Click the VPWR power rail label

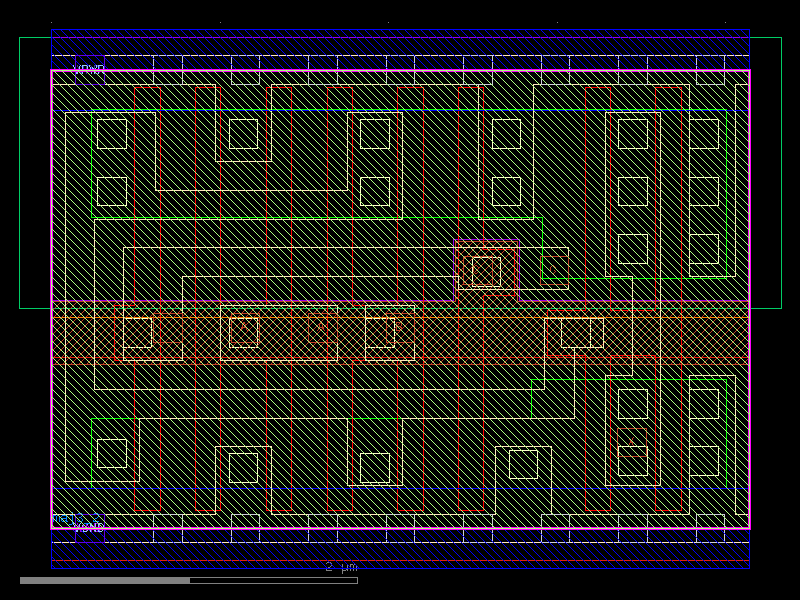88,68
